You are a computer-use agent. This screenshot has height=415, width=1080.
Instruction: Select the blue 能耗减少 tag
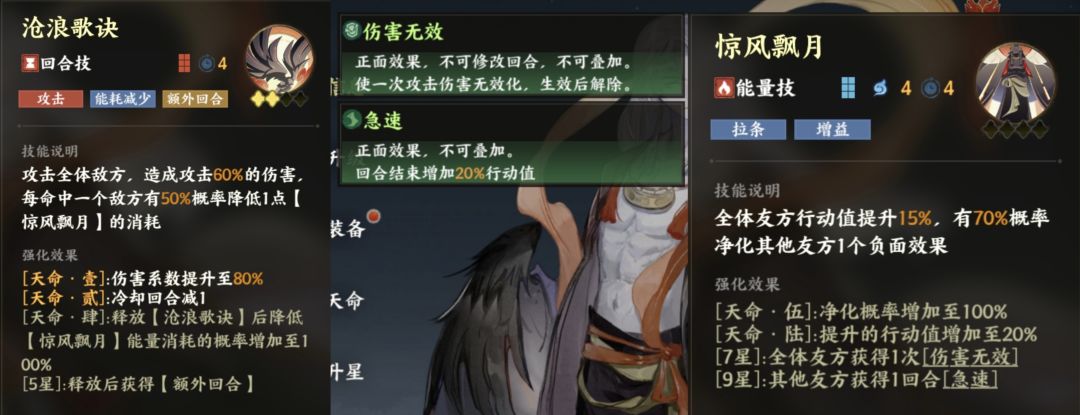coord(123,99)
